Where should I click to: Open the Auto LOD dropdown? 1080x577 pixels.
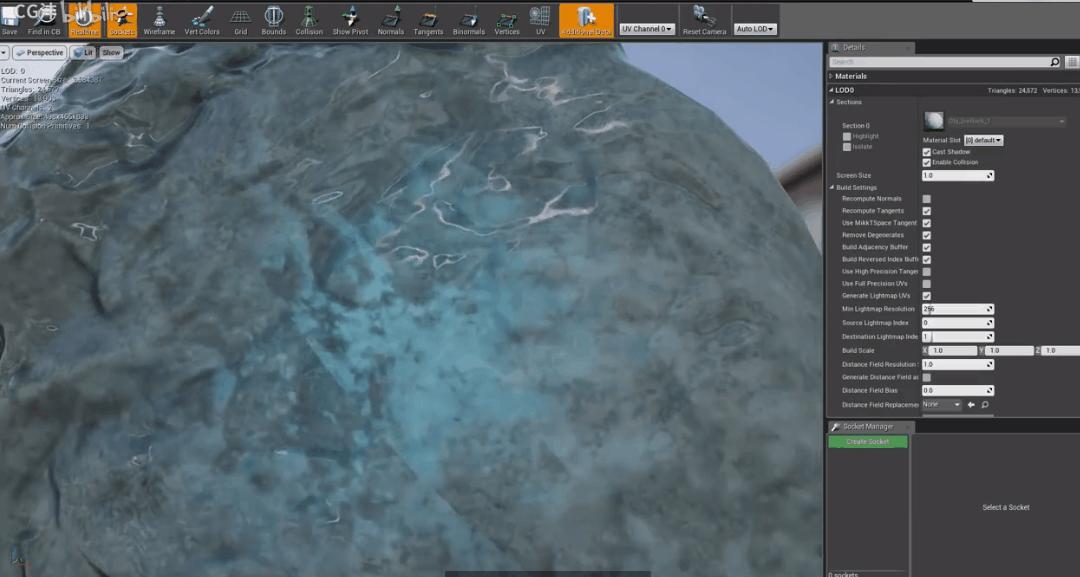756,29
